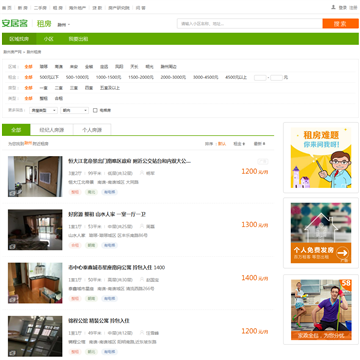Image resolution: width=360 pixels, height=360 pixels.
Task: Click the camera icon on first listing photo
Action: pyautogui.click(x=12, y=193)
